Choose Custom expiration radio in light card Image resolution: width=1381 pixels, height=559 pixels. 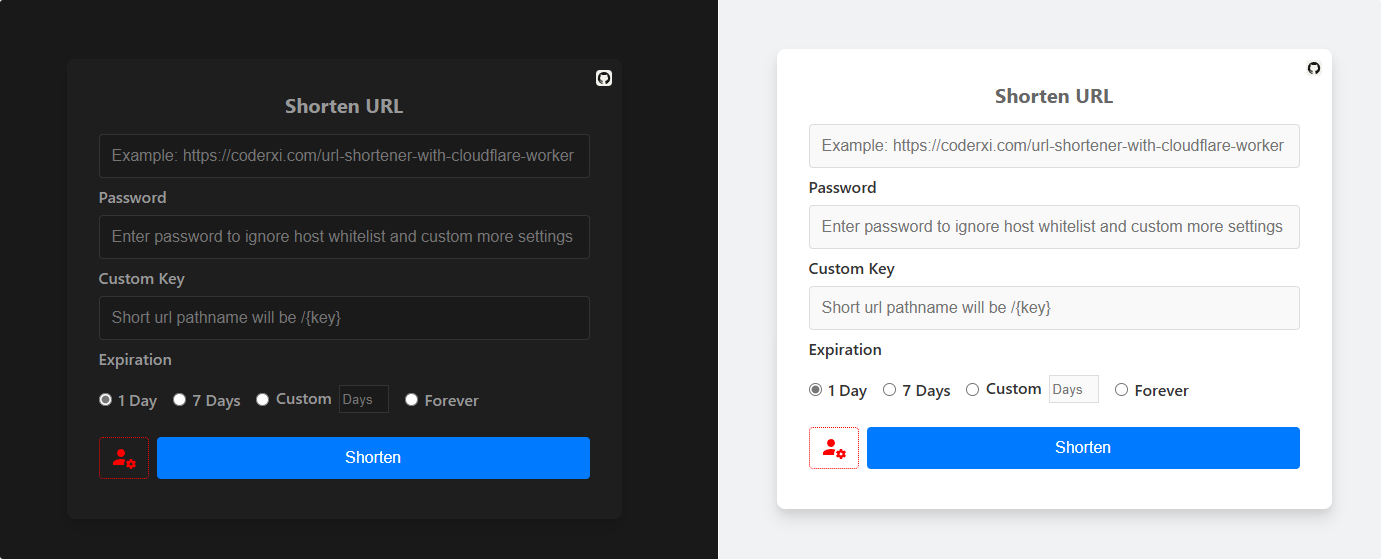(x=973, y=390)
